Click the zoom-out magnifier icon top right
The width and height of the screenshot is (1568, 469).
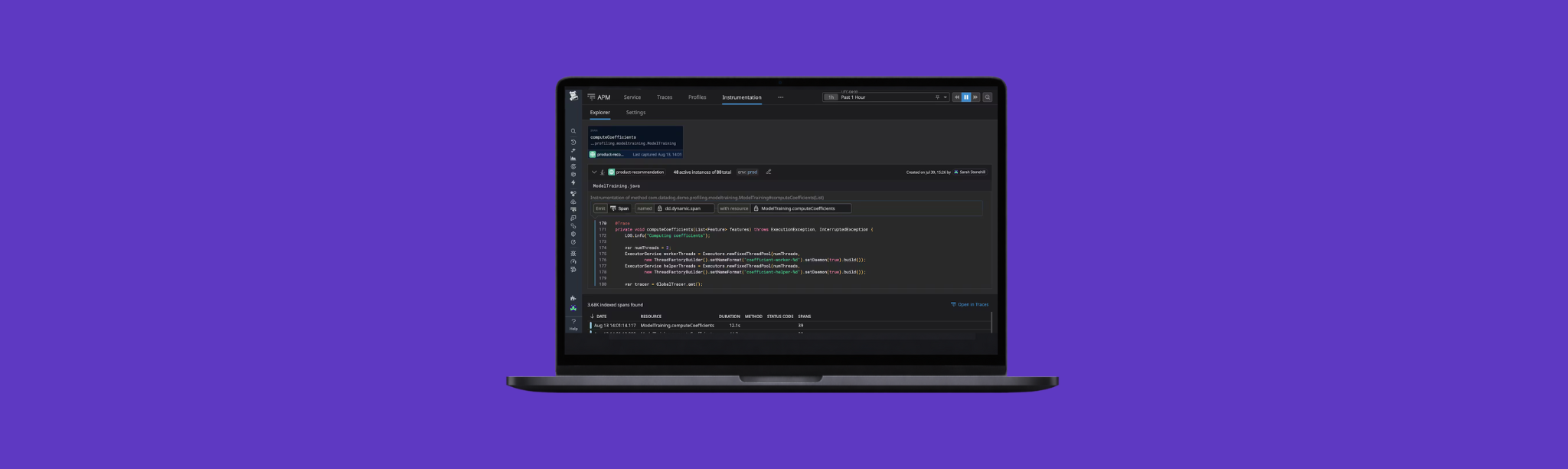[988, 97]
